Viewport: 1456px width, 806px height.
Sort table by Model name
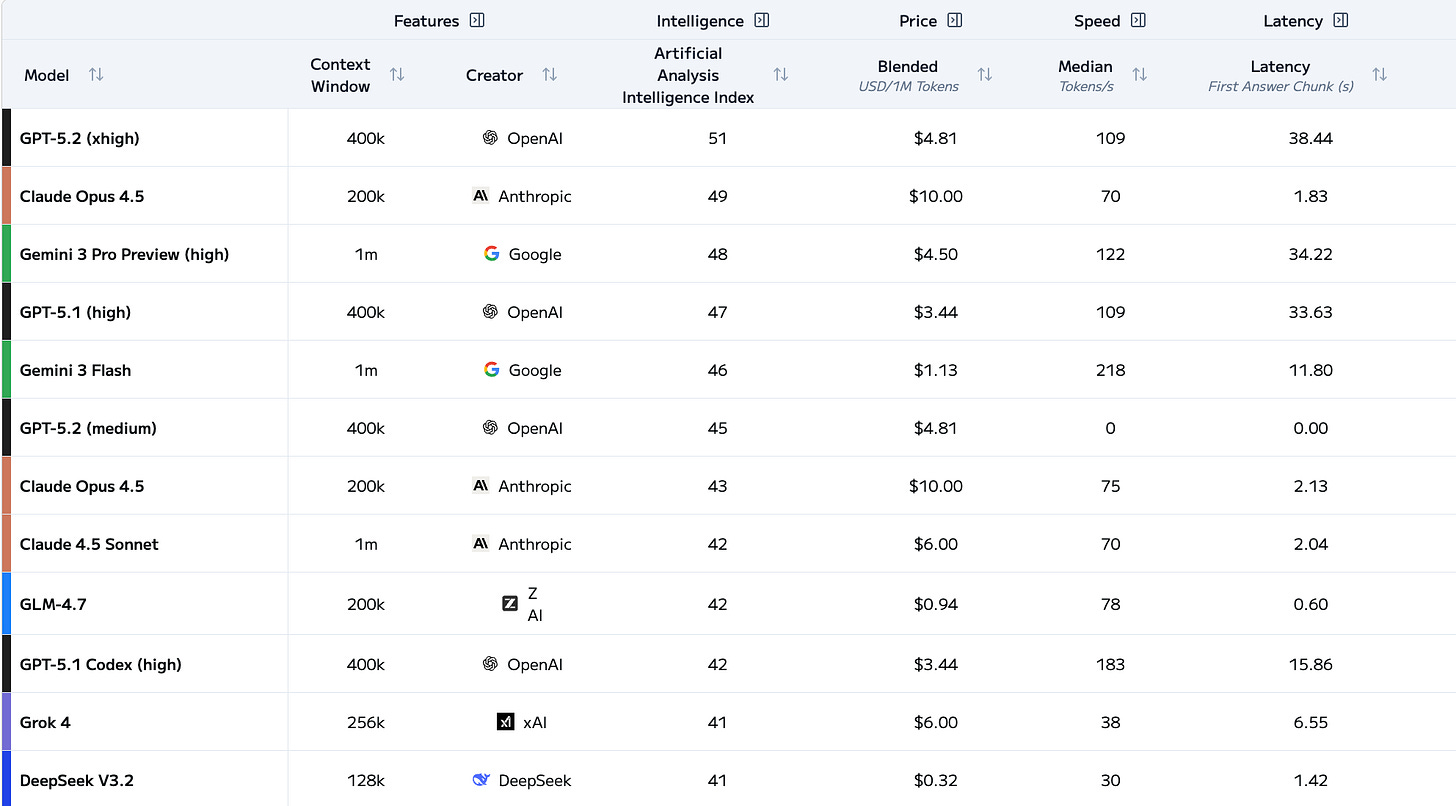96,75
